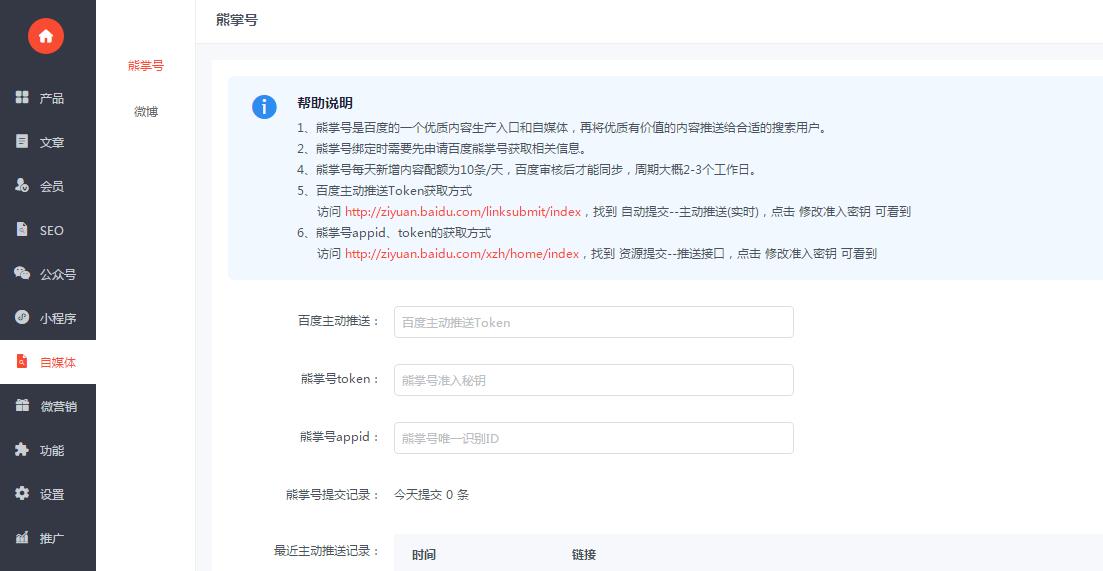Open the 产品 menu item
The image size is (1103, 571).
click(51, 98)
